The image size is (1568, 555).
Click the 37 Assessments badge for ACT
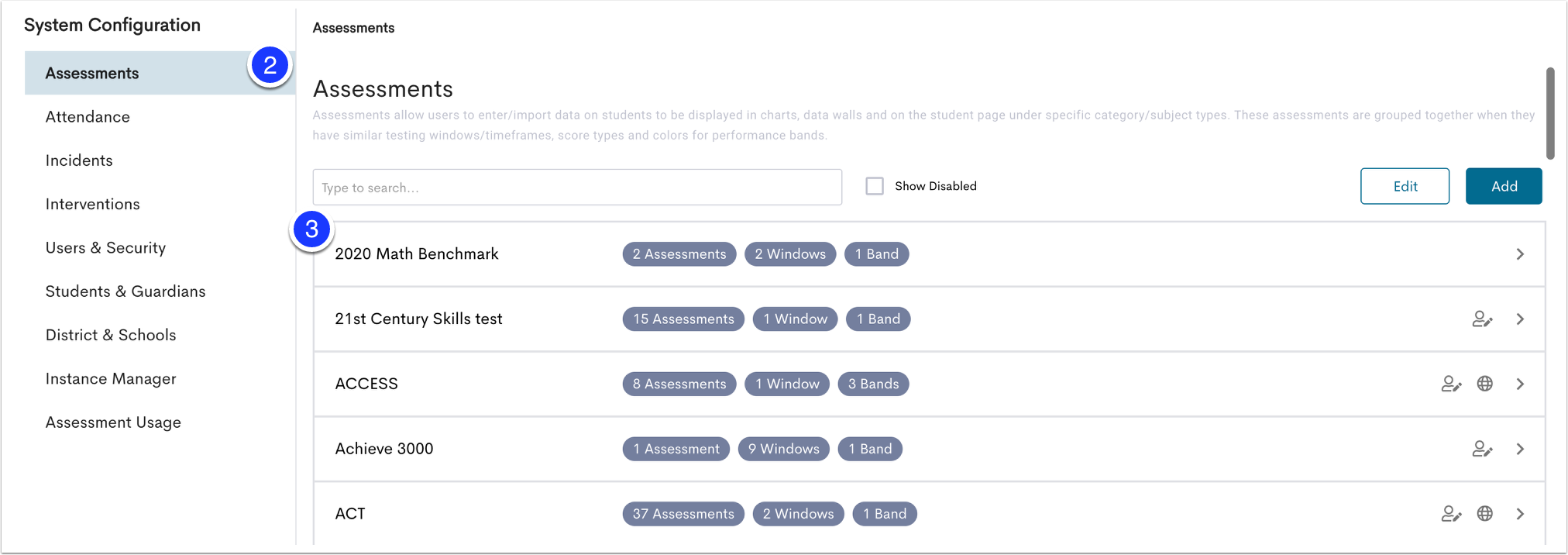coord(683,514)
